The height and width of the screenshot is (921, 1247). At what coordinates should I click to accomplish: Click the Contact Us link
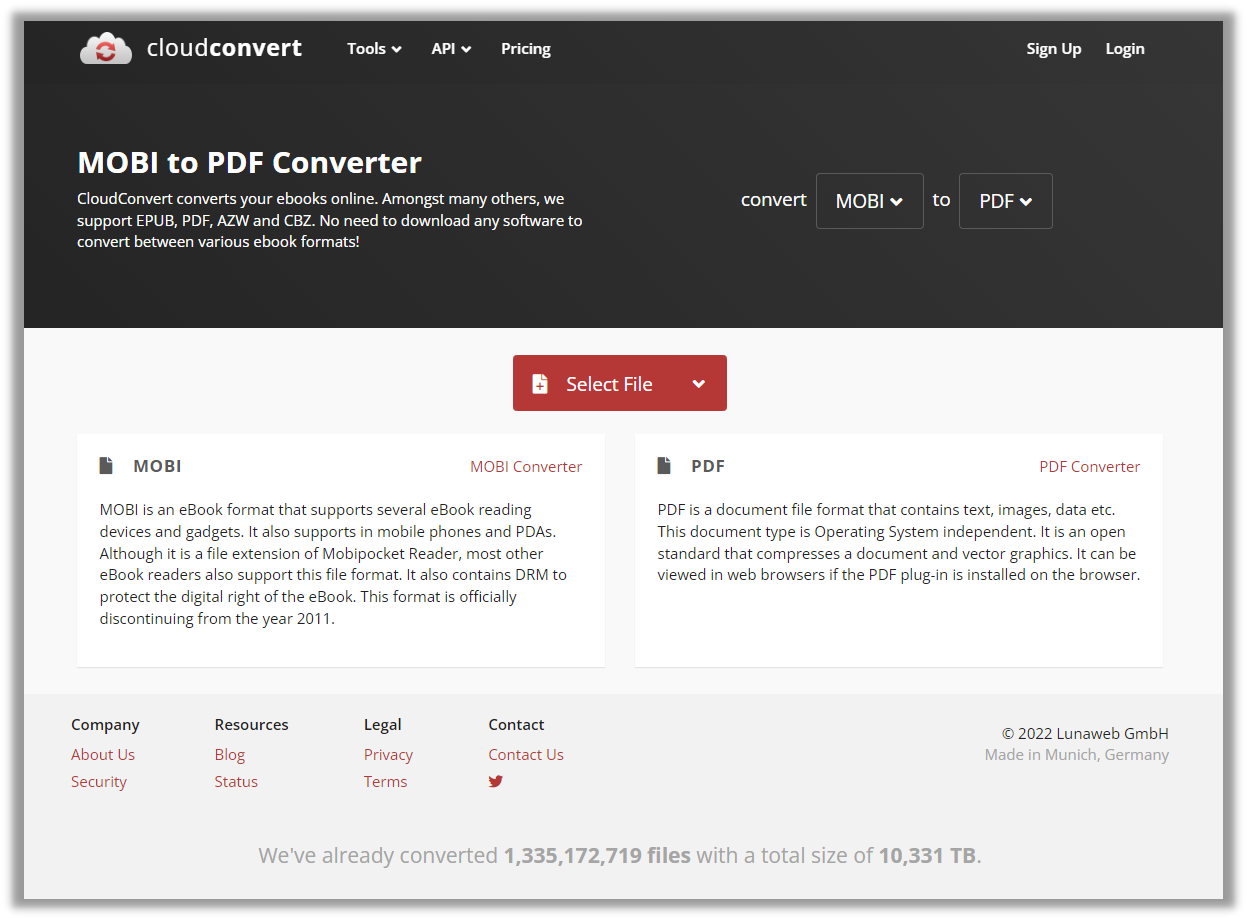(x=526, y=755)
